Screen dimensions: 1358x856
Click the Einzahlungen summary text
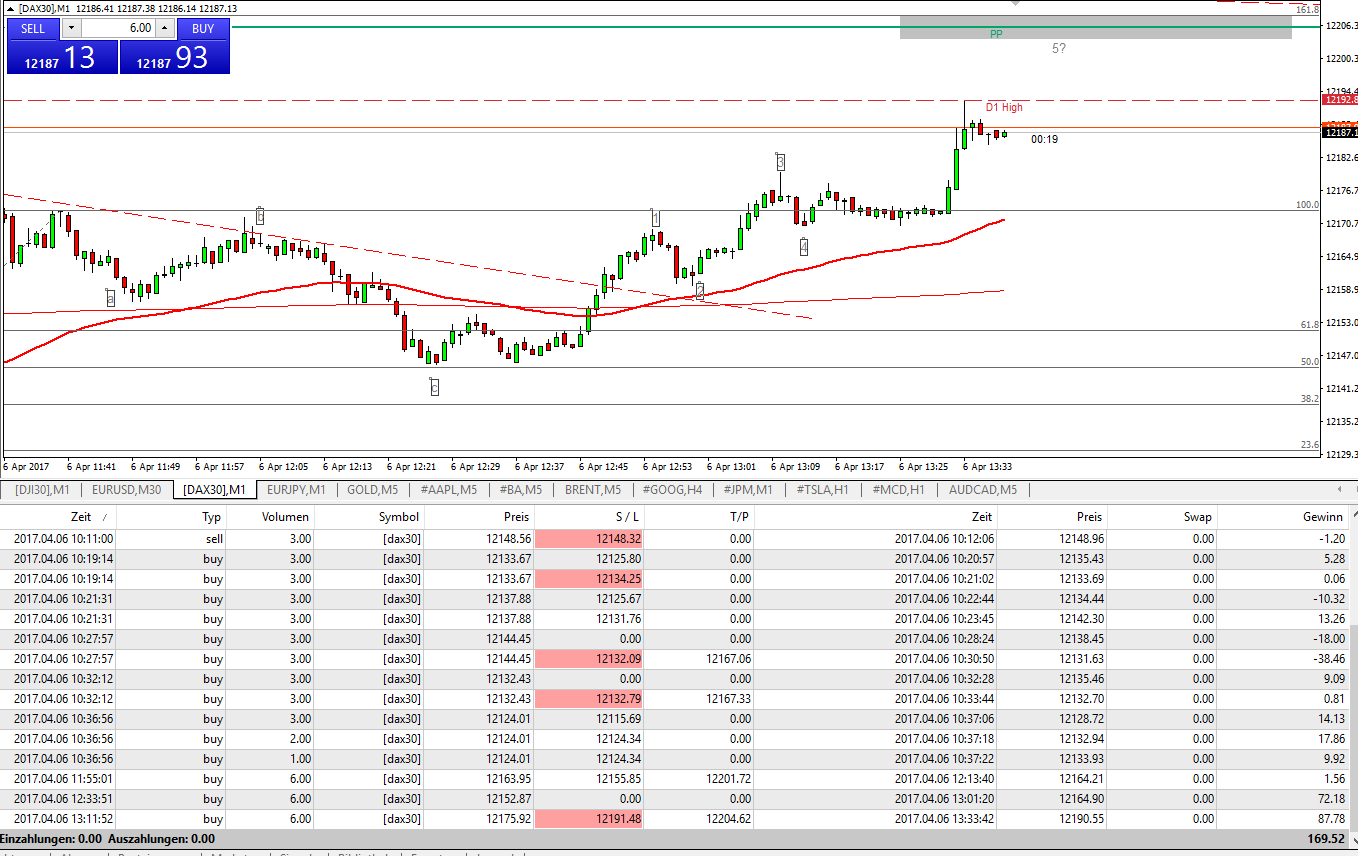(52, 839)
